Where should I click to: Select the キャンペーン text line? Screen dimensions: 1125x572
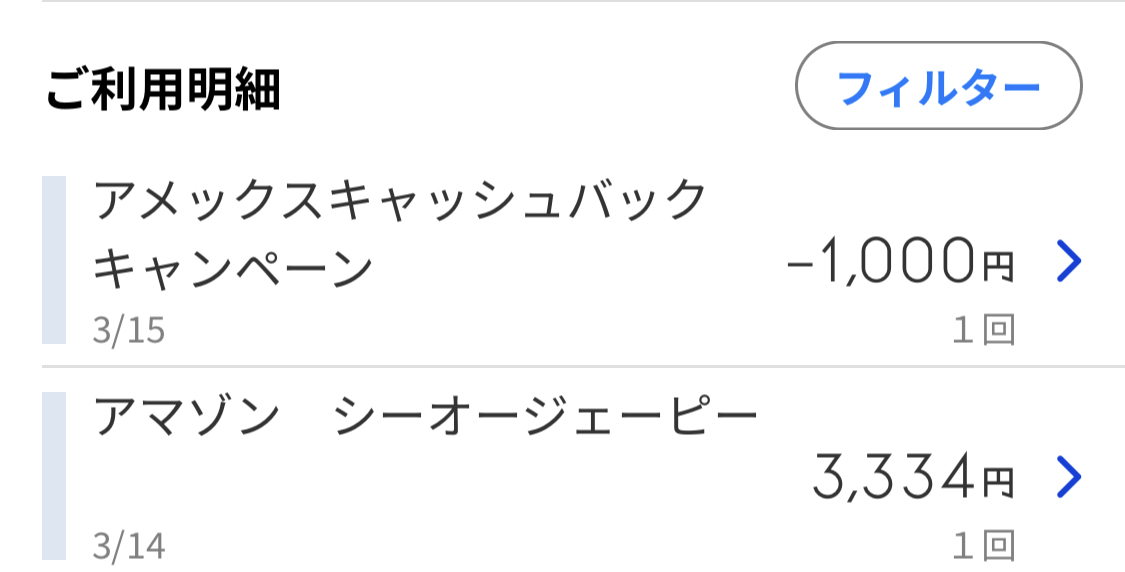[x=233, y=268]
